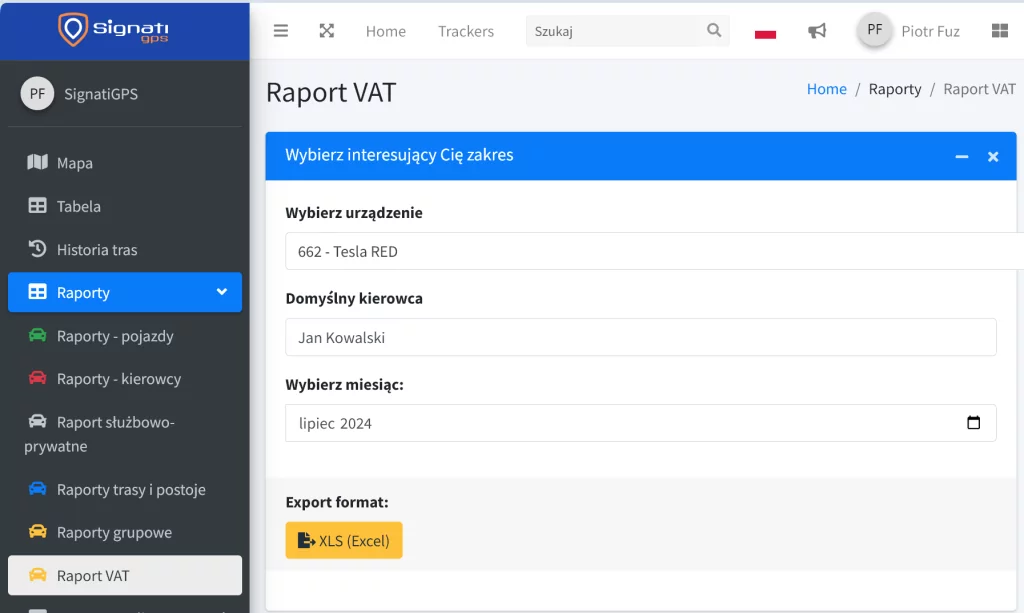Toggle fullscreen with expand arrows icon

[x=327, y=31]
